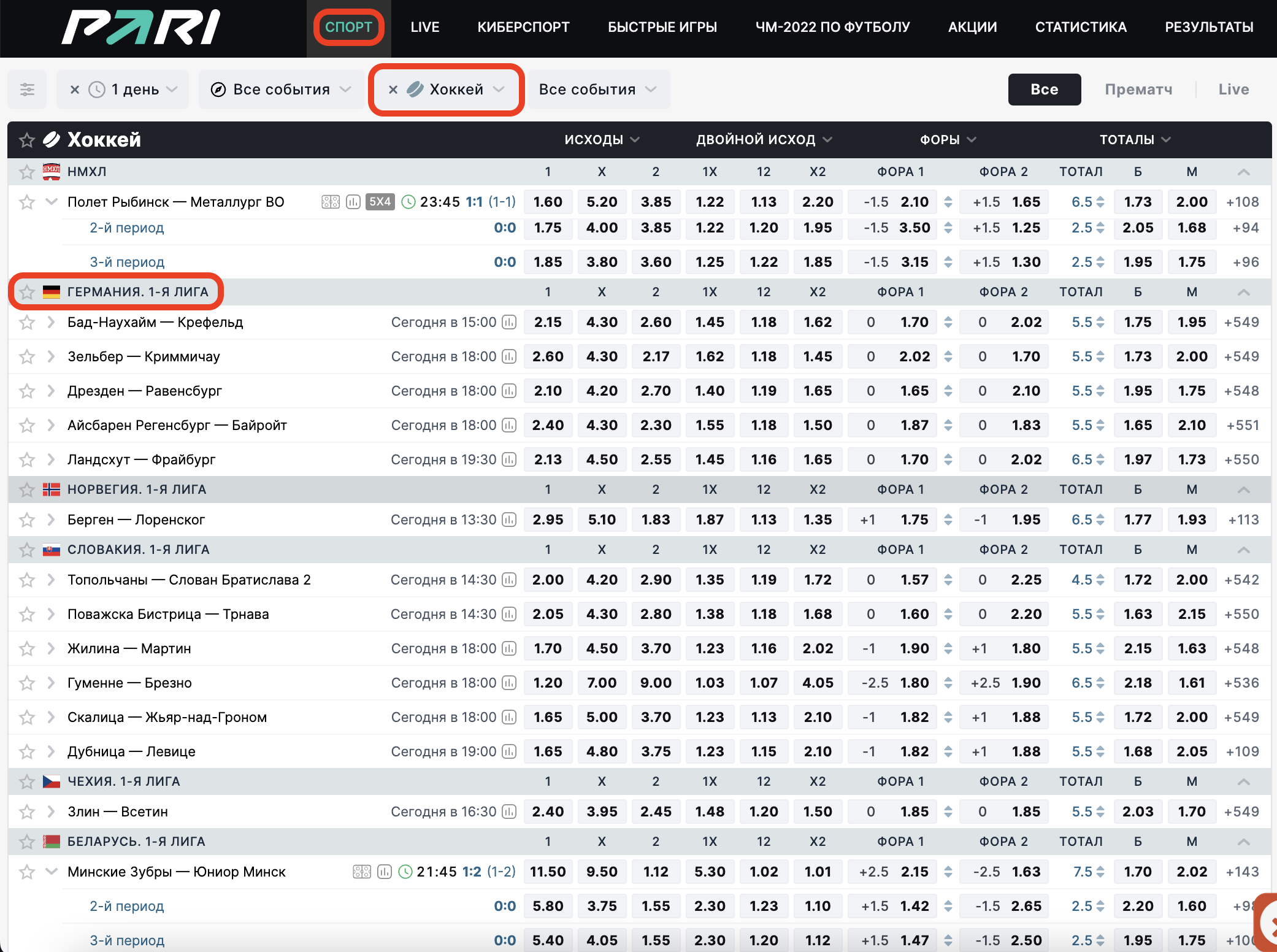Viewport: 1277px width, 952px height.
Task: Open the ДВОЙНОЙ ИСХОД column dropdown
Action: tap(764, 140)
